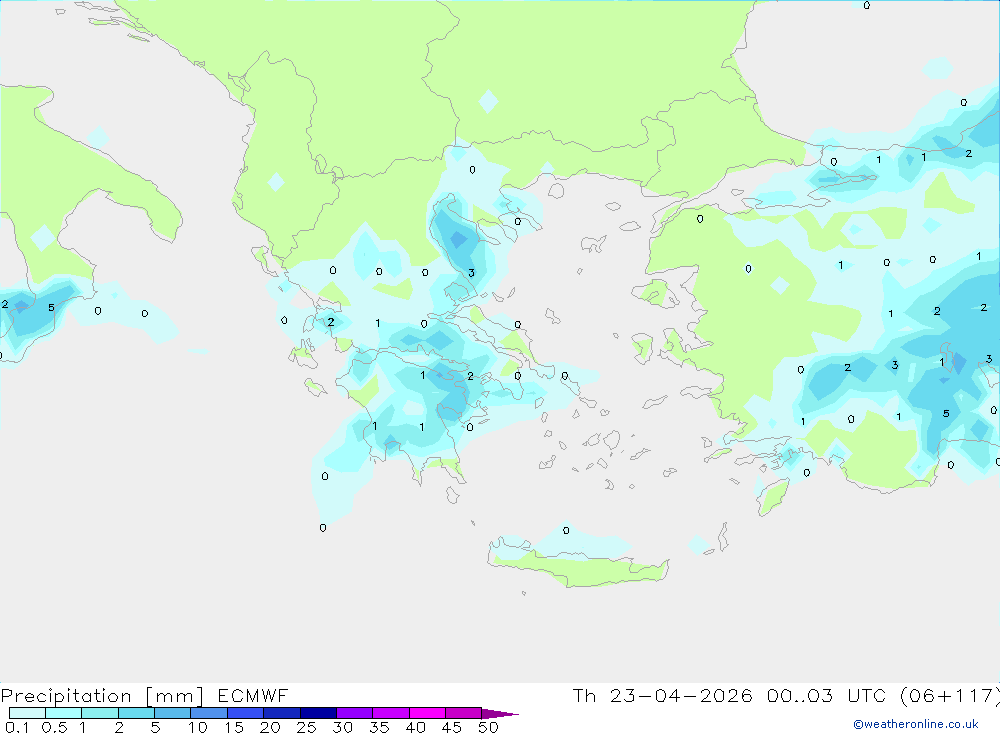Click the '35' legend scale value
1000x733 pixels.
coord(379,727)
